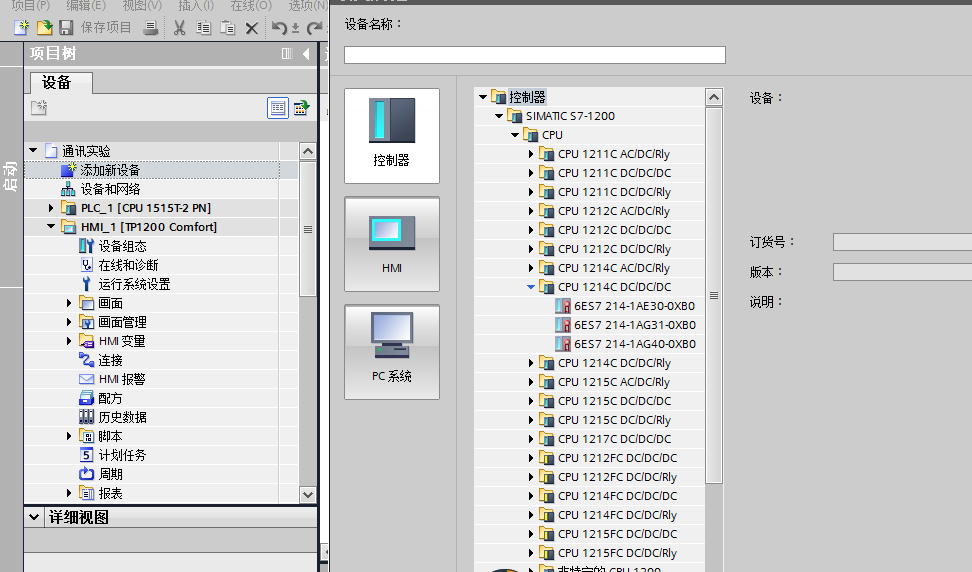972x572 pixels.
Task: Collapse the 详细视图 section
Action: 34,517
